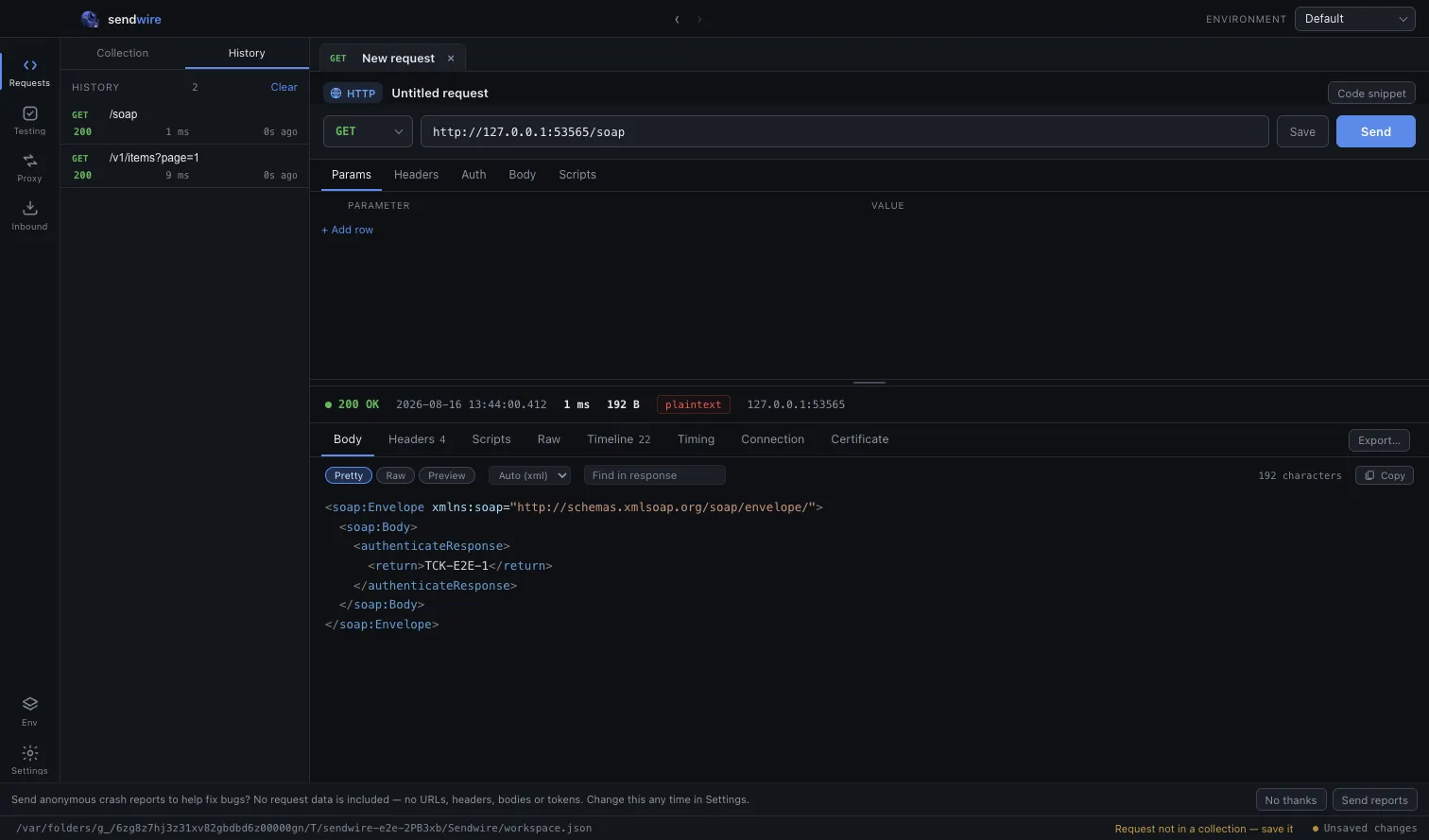Save the request

[x=1302, y=131]
